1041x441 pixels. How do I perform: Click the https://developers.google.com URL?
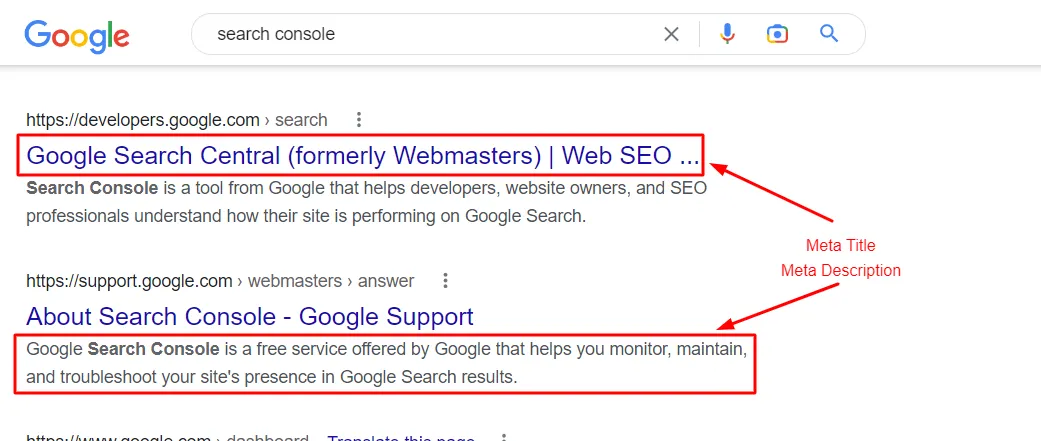pos(143,120)
